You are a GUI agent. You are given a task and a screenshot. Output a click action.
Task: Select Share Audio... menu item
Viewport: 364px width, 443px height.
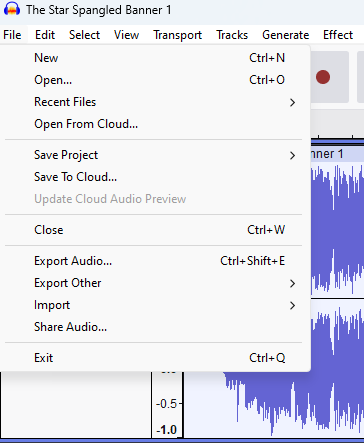[x=155, y=327]
